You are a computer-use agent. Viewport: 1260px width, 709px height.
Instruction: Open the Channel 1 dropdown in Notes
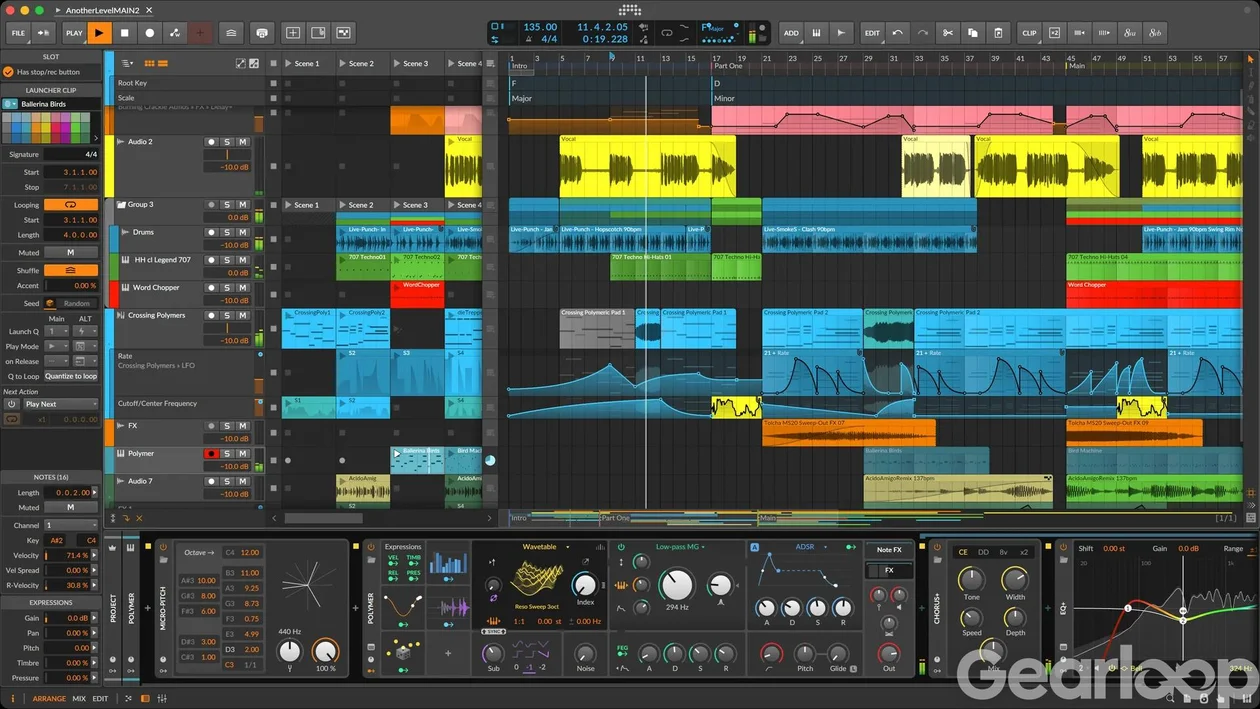(71, 525)
